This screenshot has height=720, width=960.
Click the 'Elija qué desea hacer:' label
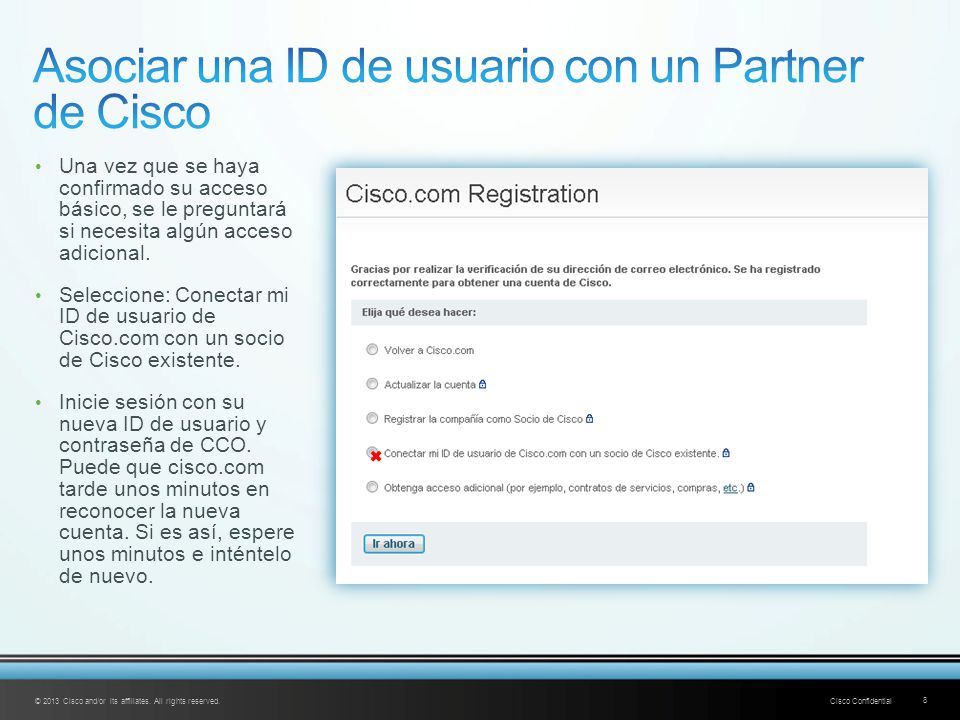(419, 312)
